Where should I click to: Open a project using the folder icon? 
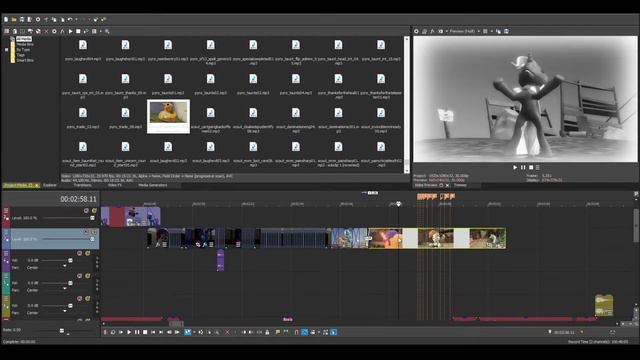tap(14, 19)
